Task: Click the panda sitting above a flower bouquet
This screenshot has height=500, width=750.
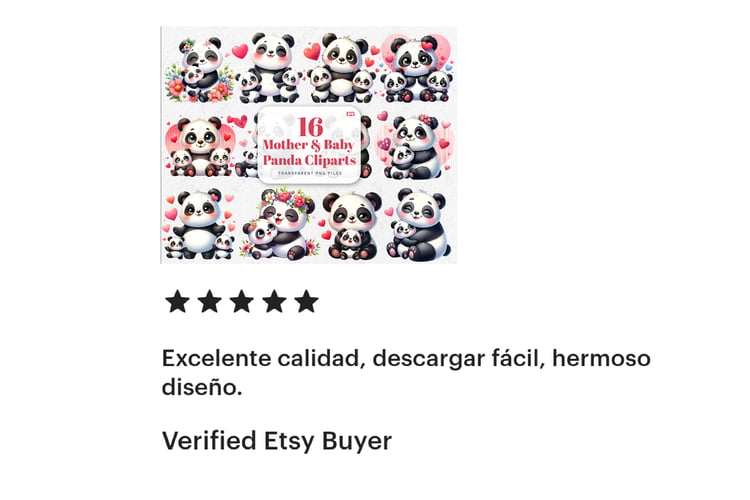Action: (199, 69)
